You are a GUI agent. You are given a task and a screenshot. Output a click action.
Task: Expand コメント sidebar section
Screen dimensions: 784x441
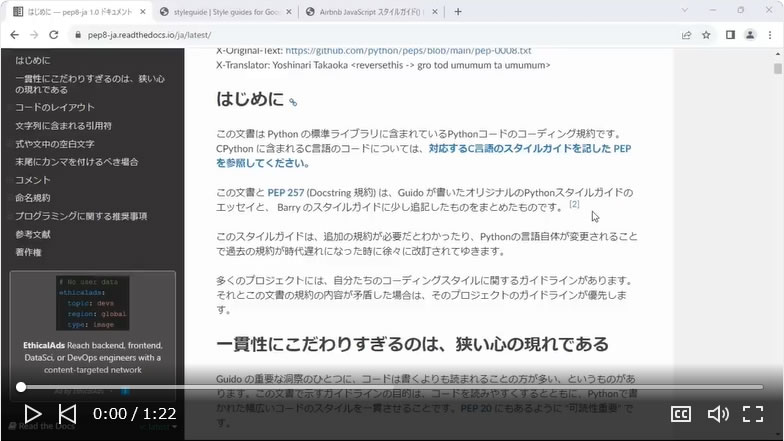click(32, 180)
